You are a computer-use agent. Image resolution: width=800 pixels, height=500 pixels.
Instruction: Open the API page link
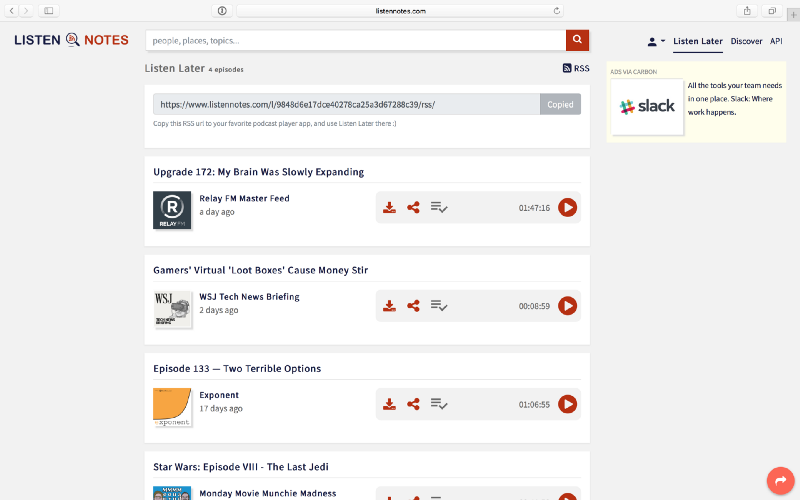coord(776,41)
